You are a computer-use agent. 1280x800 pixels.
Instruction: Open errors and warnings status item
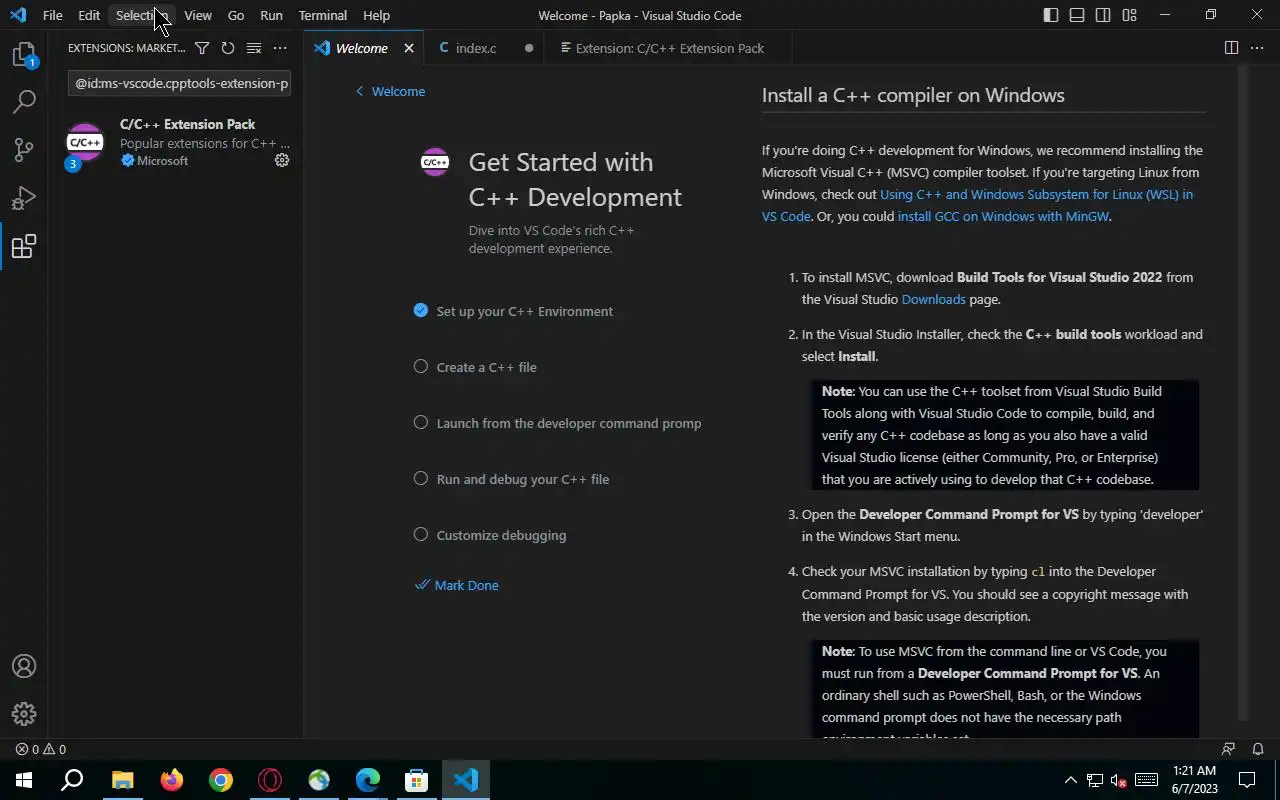click(x=41, y=749)
